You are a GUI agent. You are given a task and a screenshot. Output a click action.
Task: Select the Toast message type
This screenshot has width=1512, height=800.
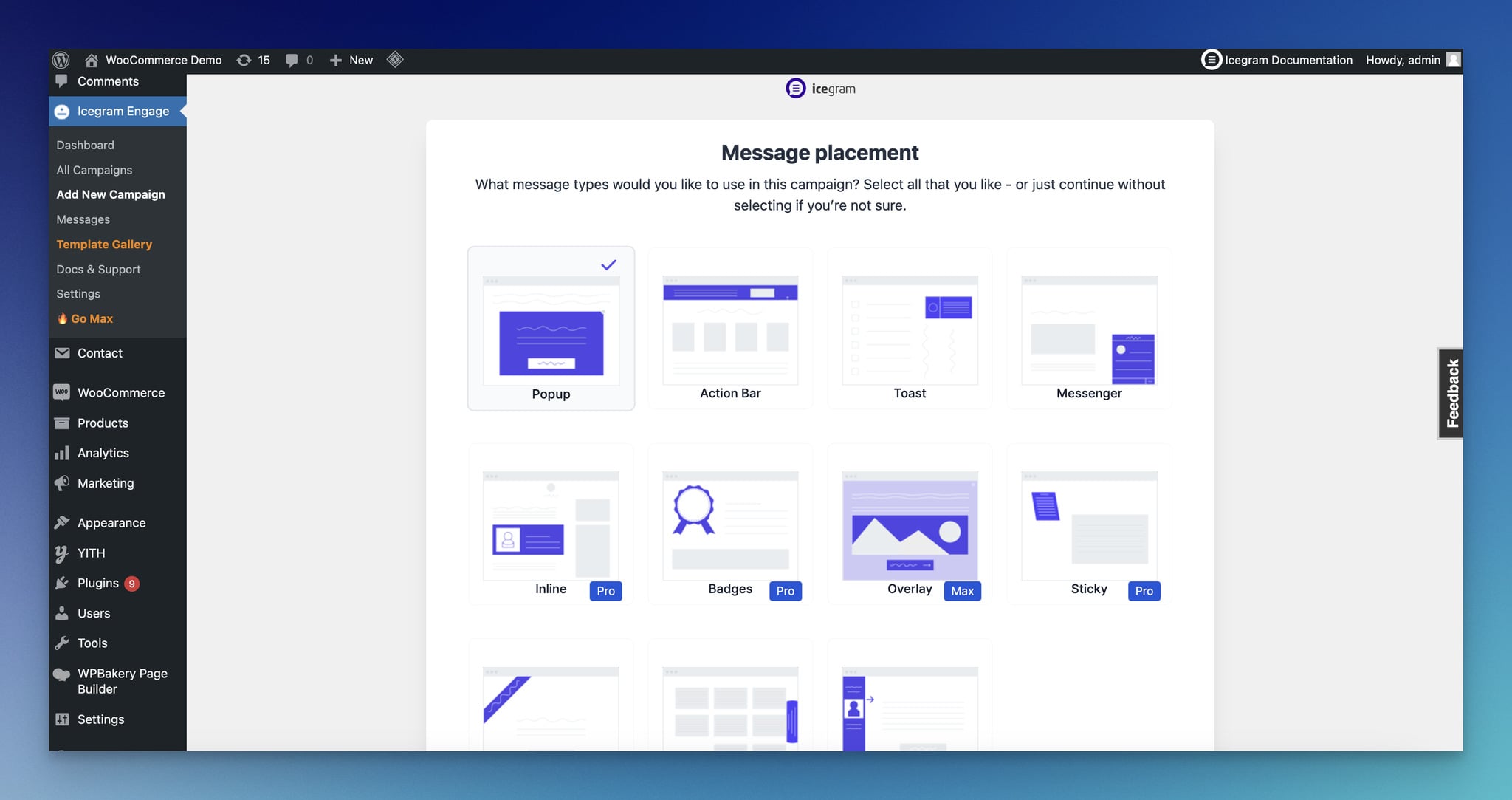pos(910,329)
